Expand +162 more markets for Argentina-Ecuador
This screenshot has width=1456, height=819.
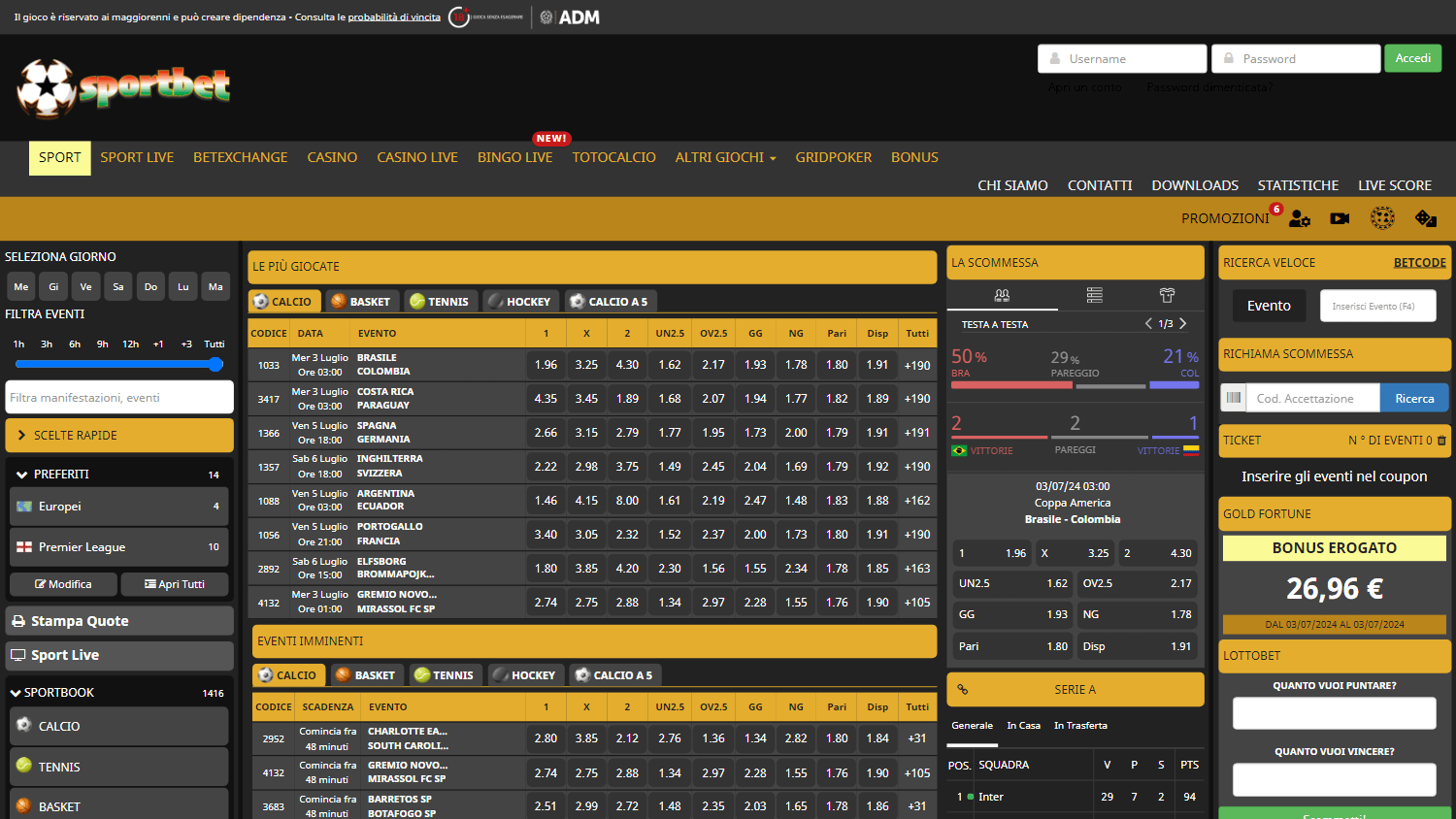(917, 501)
